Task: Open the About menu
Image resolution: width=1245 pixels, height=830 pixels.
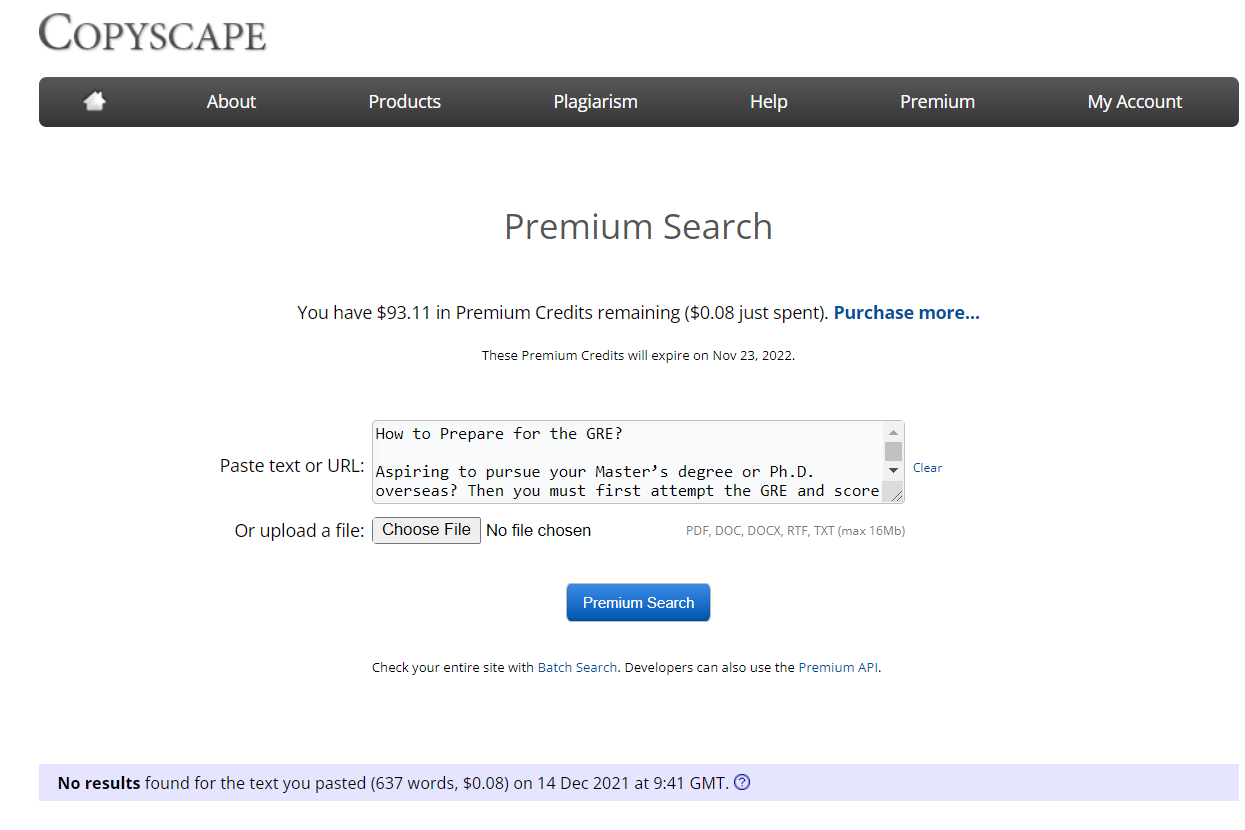Action: 231,101
